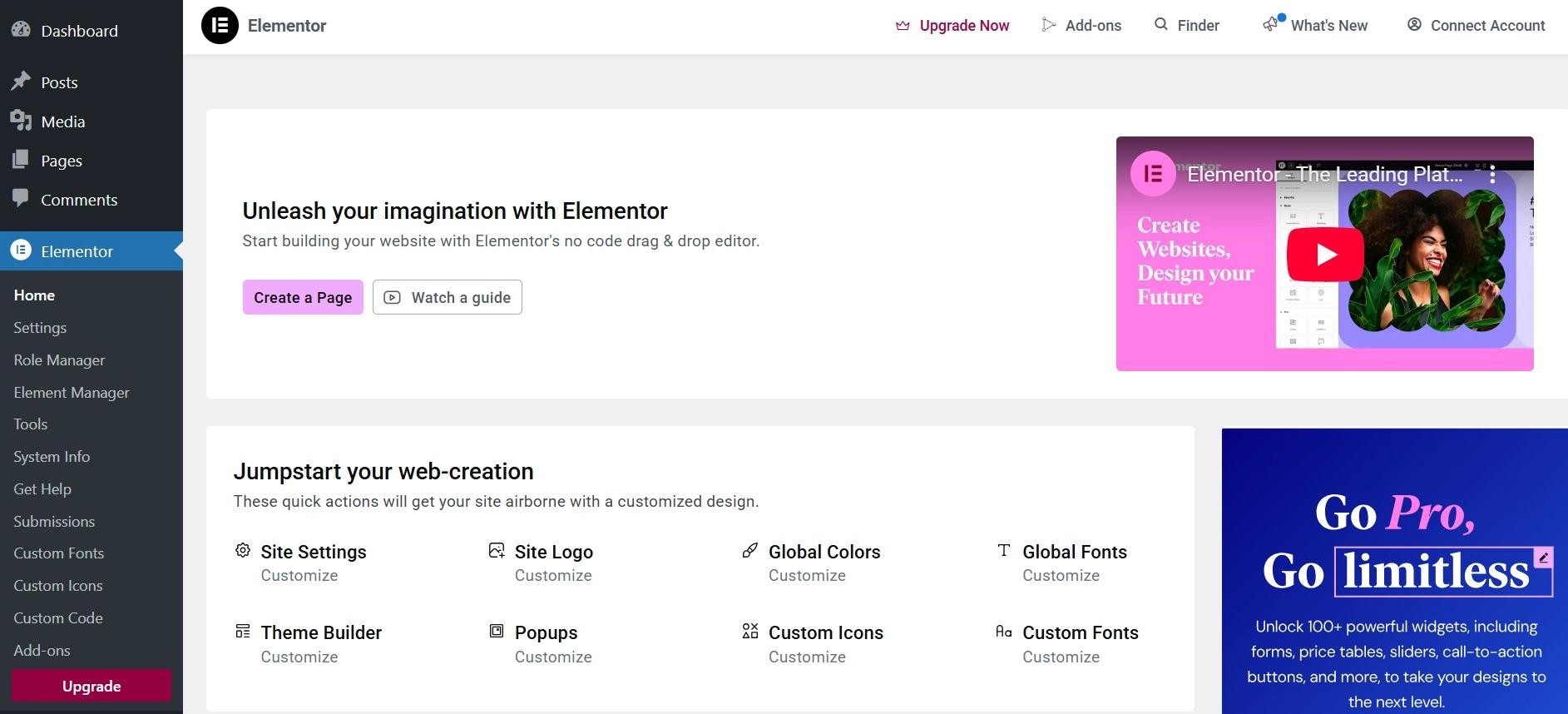
Task: Open Add-ons in the sidebar submenu
Action: point(42,651)
